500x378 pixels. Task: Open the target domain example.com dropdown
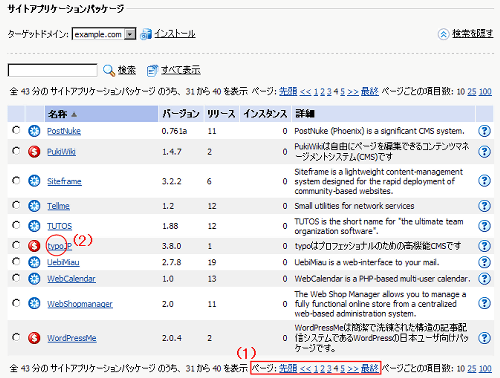[x=104, y=34]
